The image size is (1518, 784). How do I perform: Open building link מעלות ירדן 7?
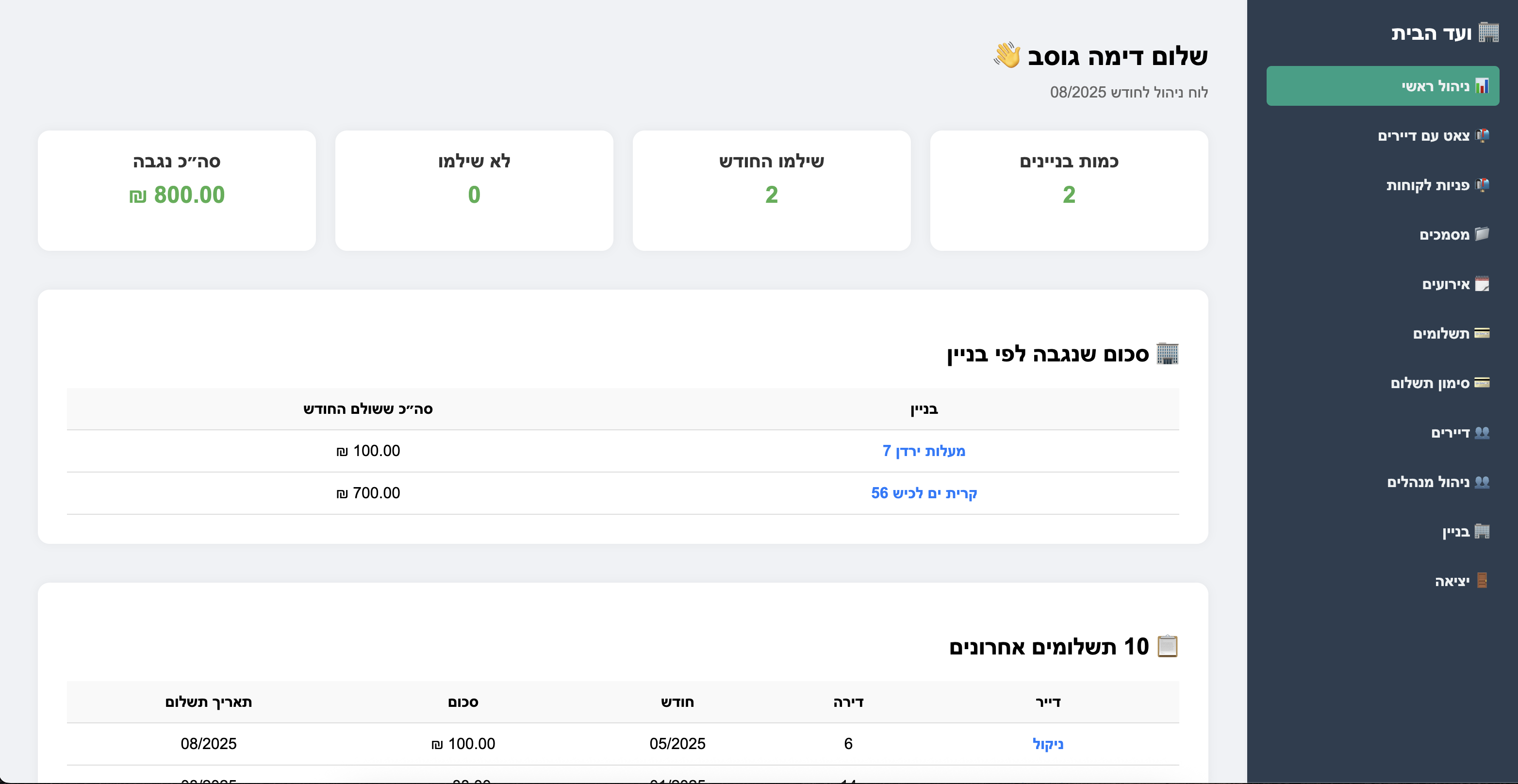(925, 451)
